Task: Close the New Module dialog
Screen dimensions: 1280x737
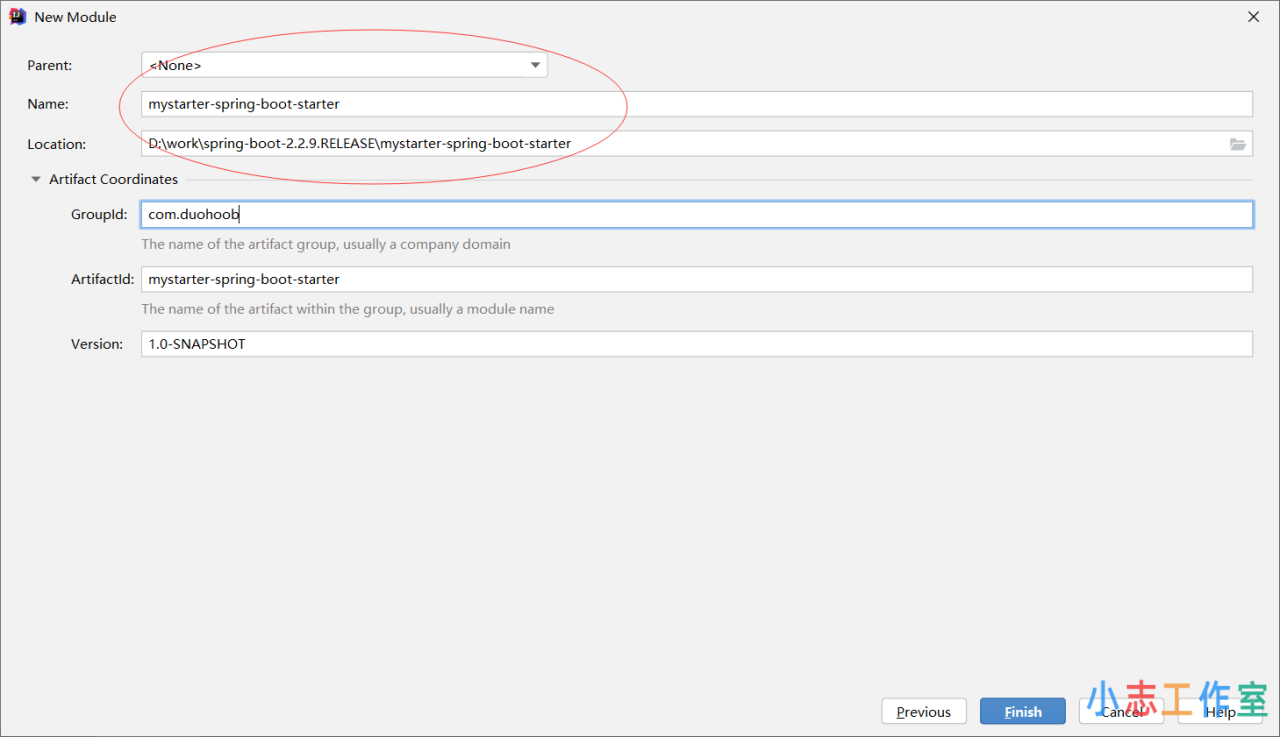Action: [x=1253, y=17]
